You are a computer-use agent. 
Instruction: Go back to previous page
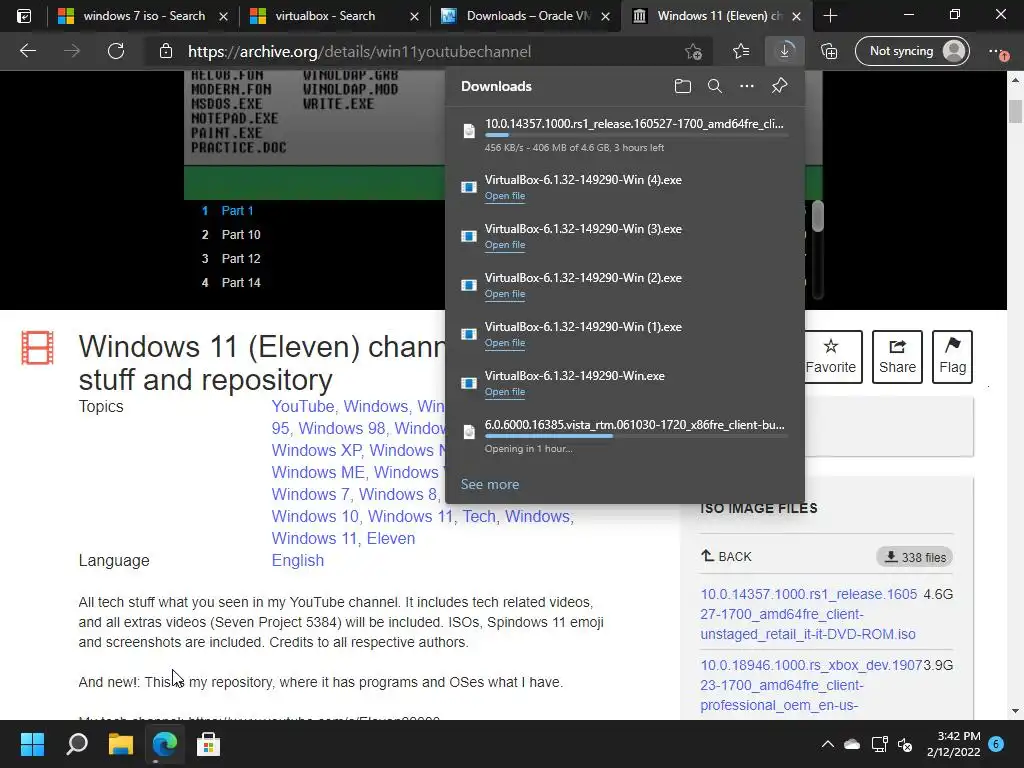(27, 51)
